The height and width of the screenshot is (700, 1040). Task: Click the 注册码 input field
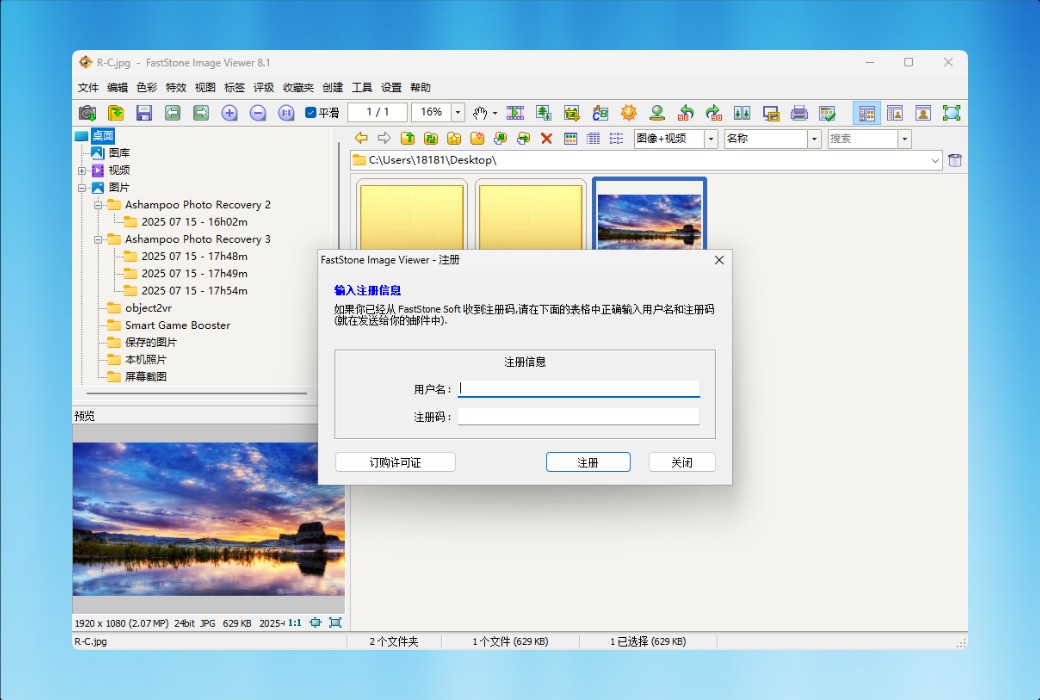[x=578, y=417]
